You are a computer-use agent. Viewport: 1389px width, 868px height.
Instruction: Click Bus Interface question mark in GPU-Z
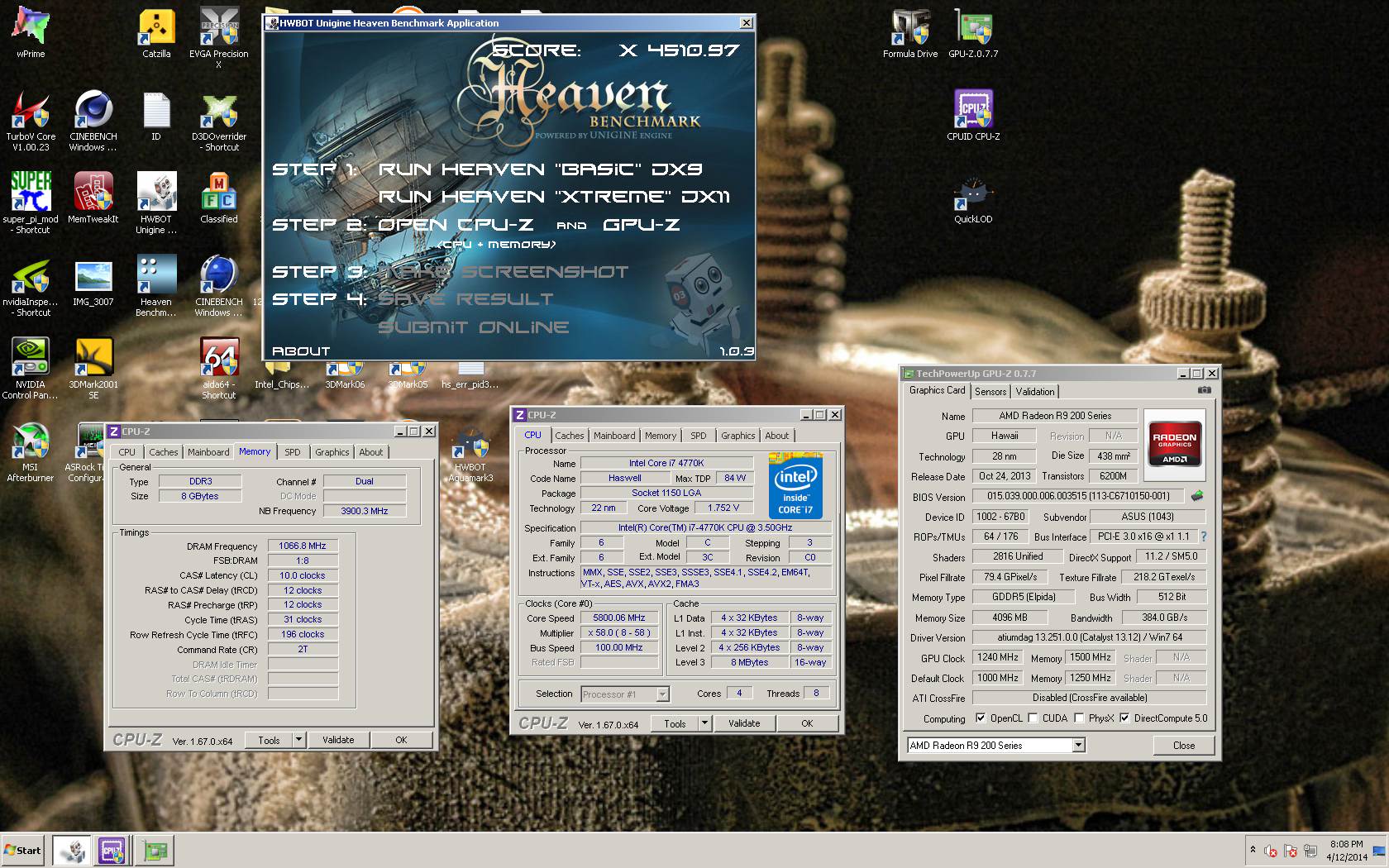click(x=1204, y=537)
